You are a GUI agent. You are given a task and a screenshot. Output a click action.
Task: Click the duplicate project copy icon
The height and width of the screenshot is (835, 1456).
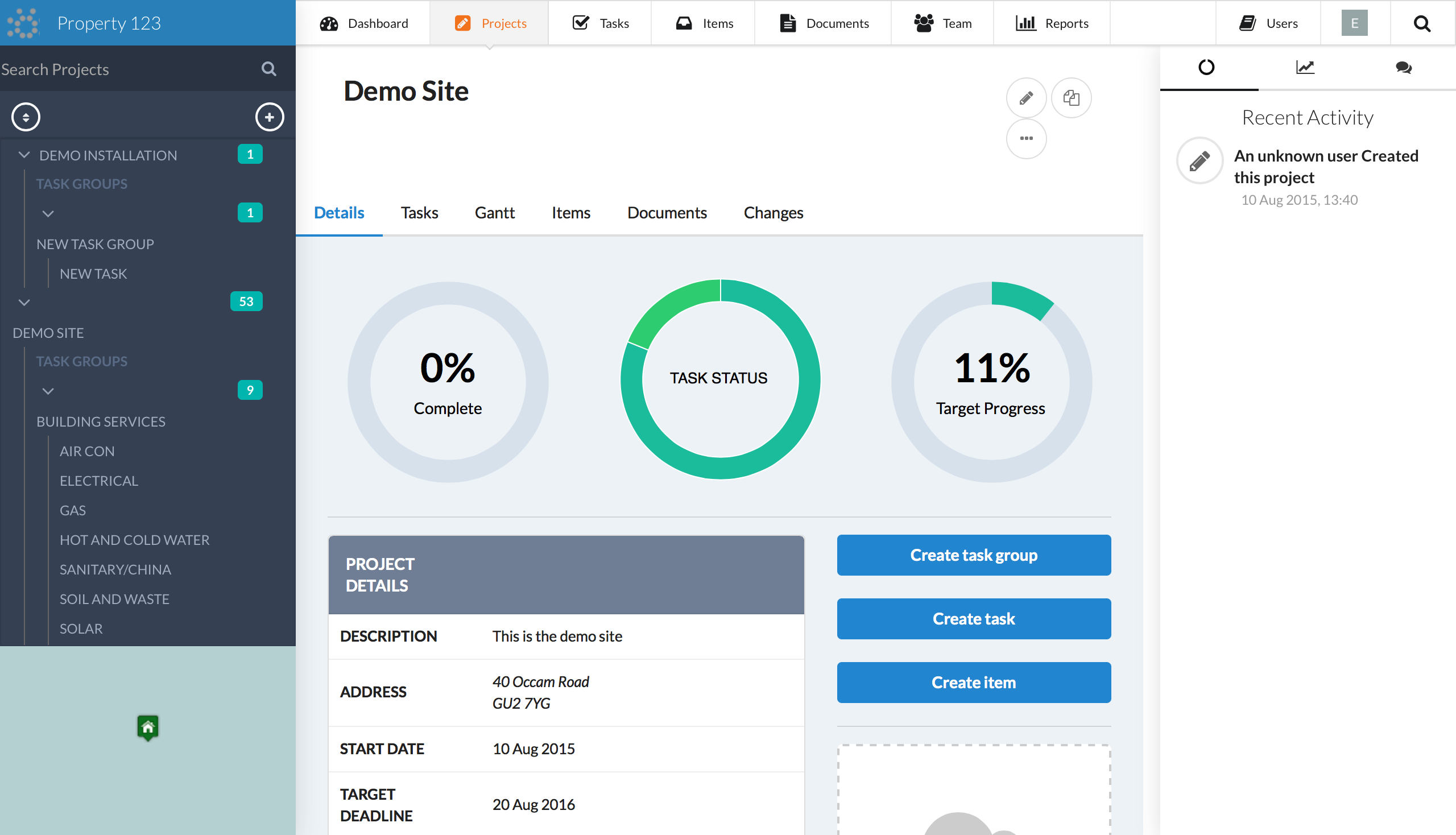pos(1071,98)
